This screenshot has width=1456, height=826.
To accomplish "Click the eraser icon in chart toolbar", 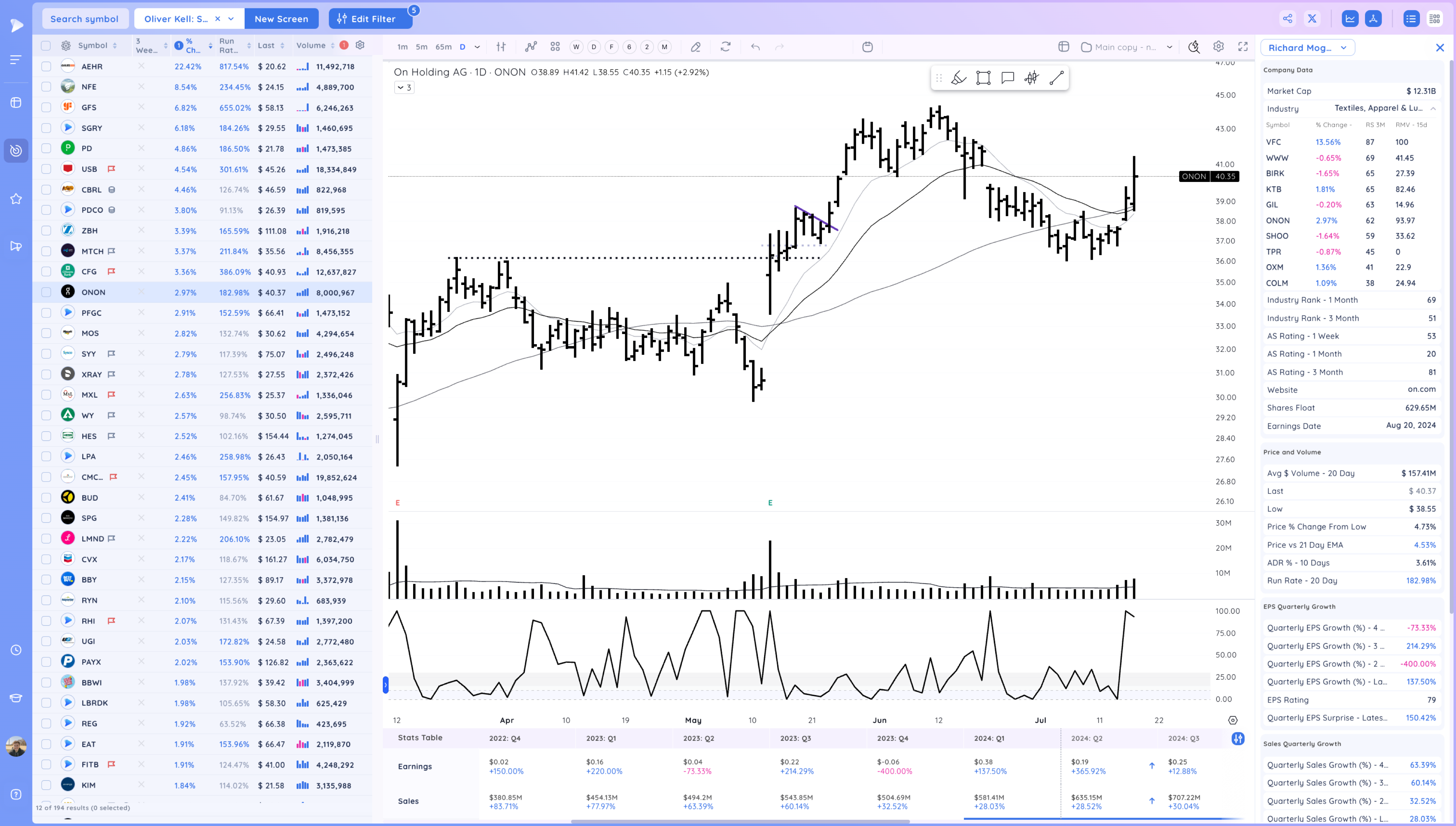I will [x=695, y=47].
